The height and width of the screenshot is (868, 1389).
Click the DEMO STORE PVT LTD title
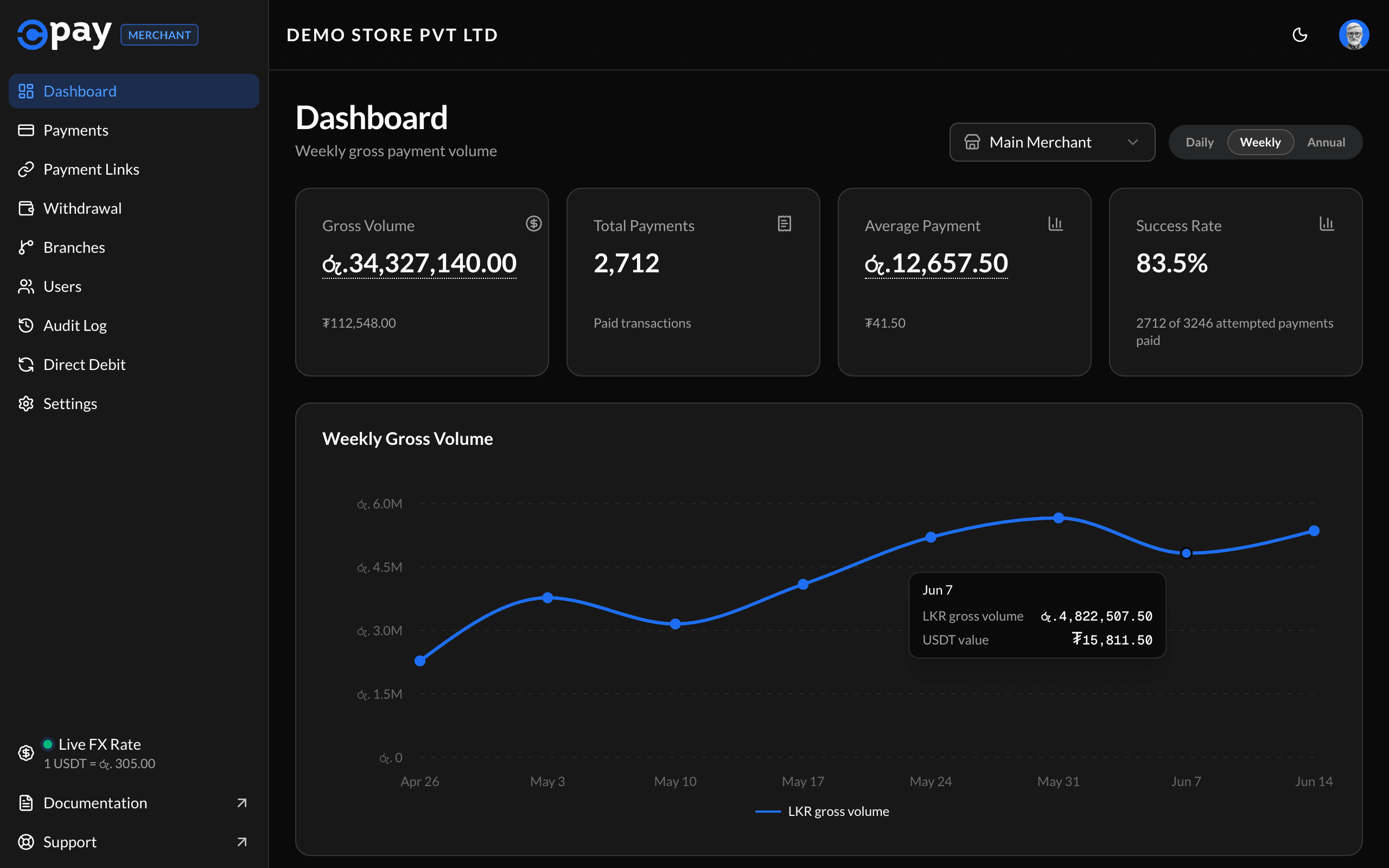pyautogui.click(x=392, y=35)
